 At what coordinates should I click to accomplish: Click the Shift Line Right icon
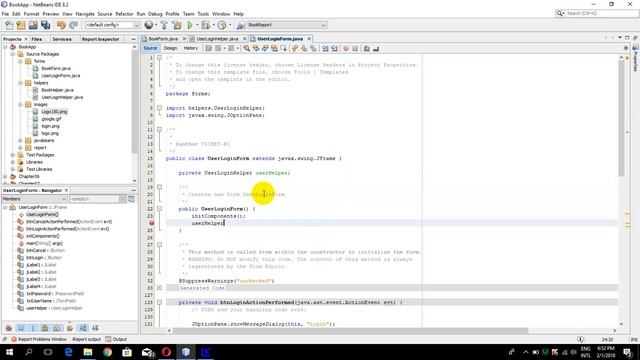[334, 49]
